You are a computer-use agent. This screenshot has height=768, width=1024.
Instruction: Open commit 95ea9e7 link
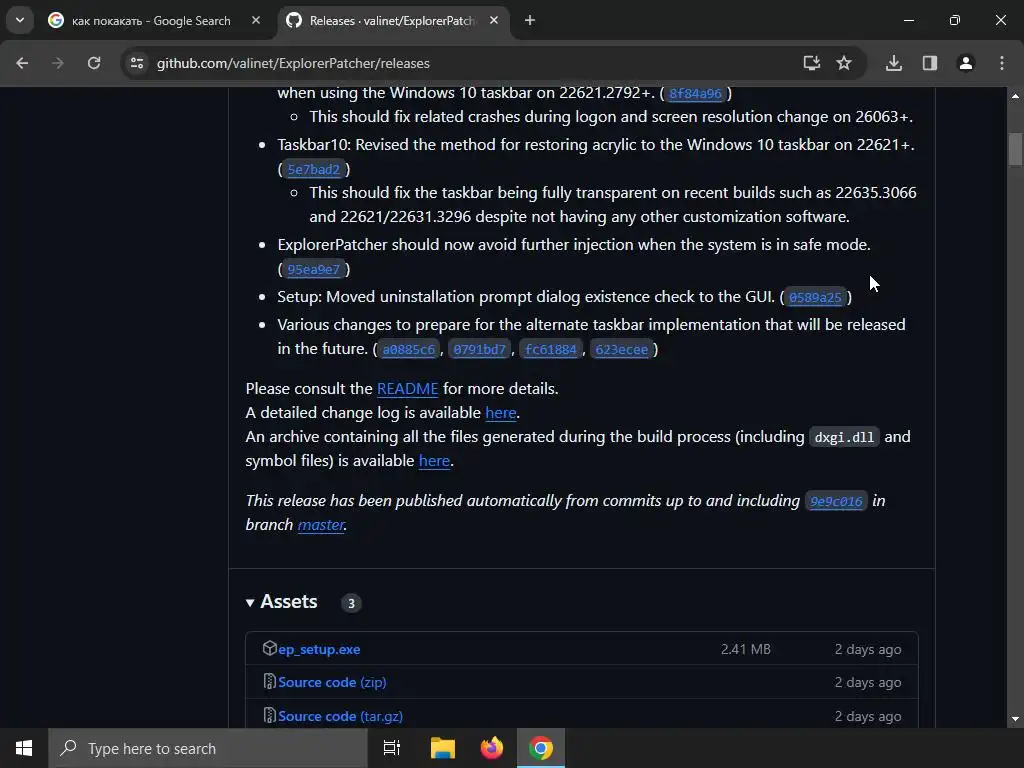[x=313, y=270]
